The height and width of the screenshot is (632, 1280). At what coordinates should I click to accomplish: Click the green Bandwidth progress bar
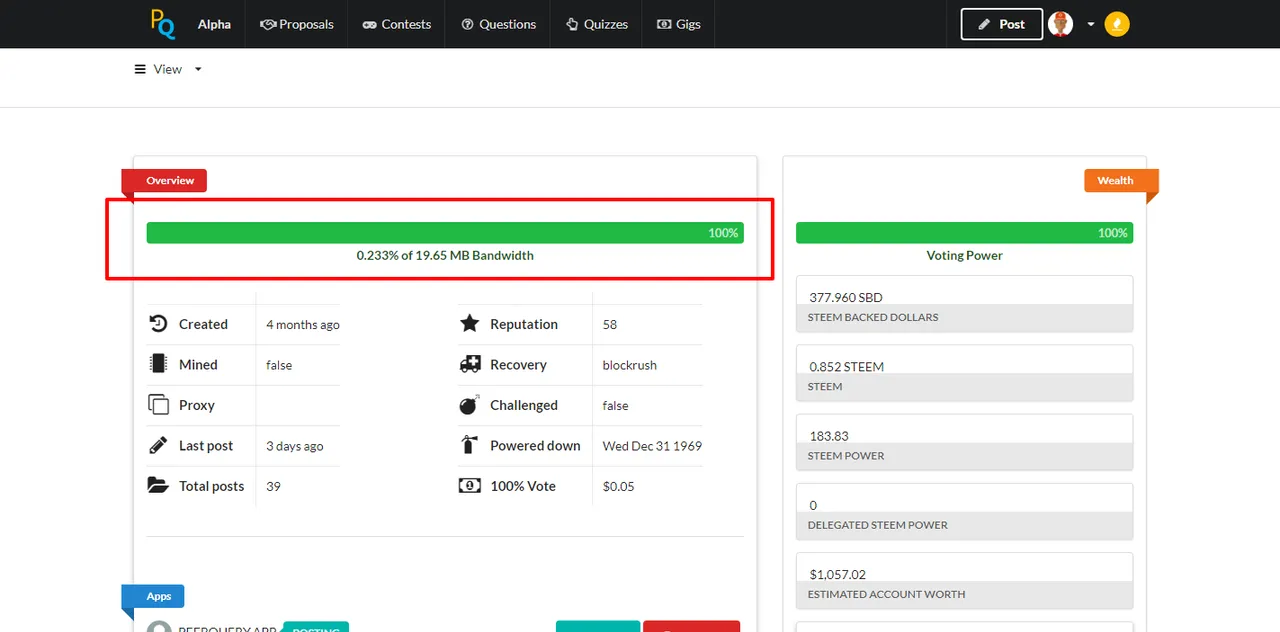point(445,233)
